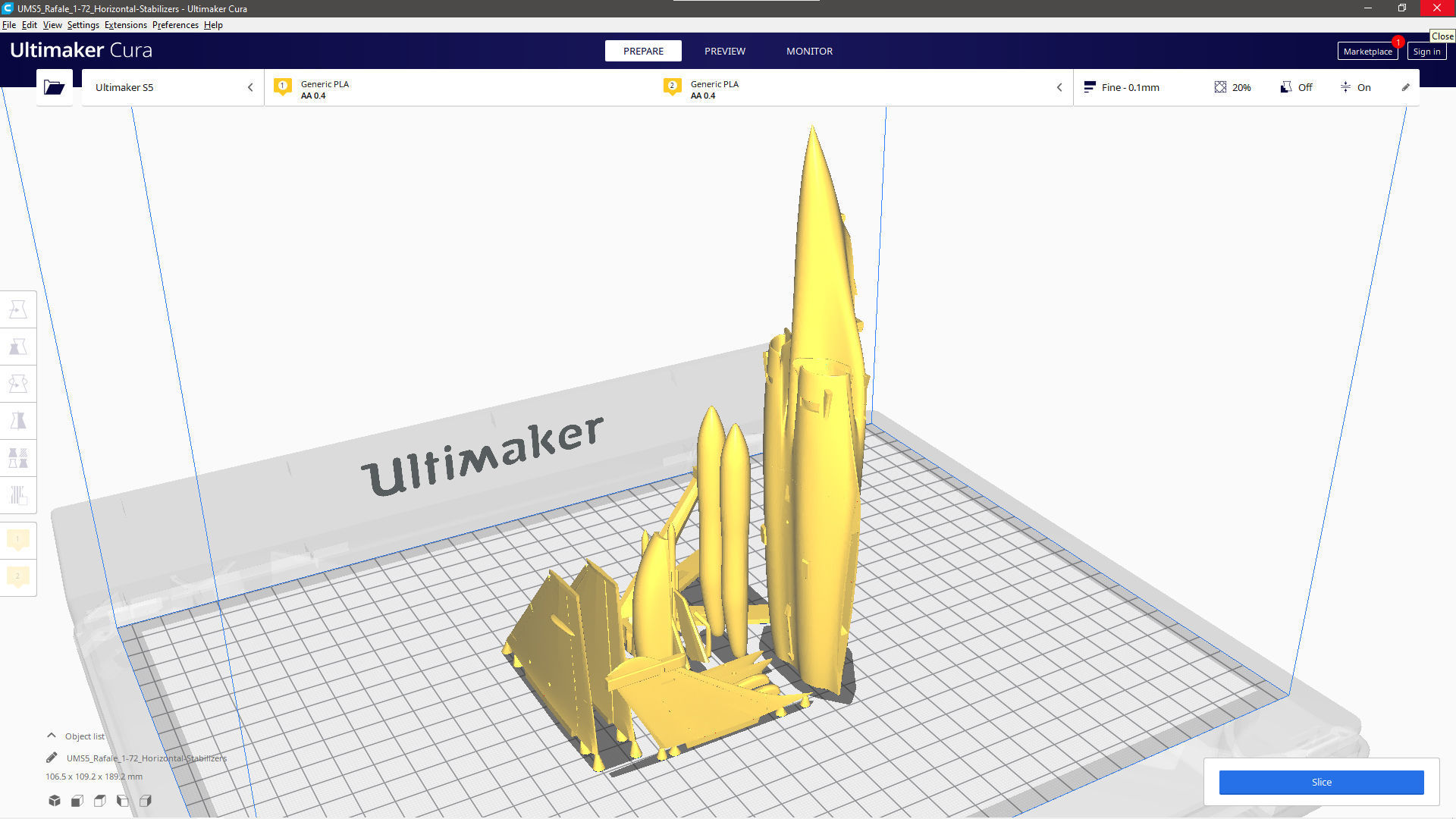The image size is (1456, 819).
Task: Open the Help menu
Action: (213, 25)
